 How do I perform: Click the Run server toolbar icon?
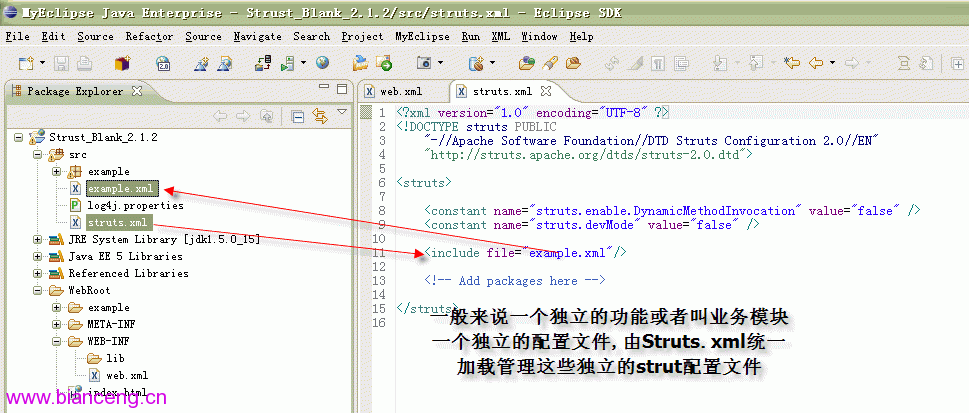click(287, 63)
